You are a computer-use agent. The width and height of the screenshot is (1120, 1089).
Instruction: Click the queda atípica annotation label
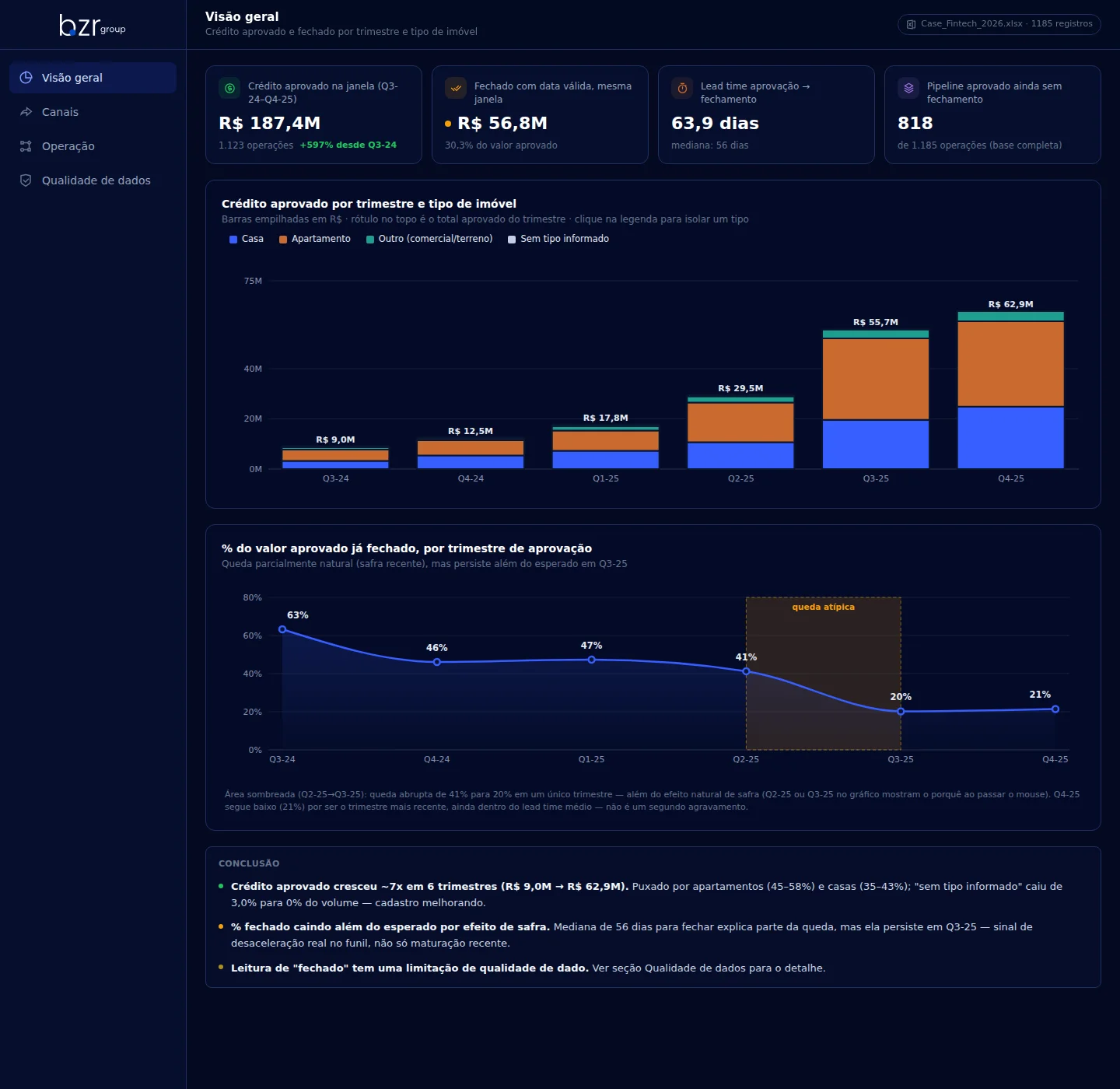tap(824, 607)
